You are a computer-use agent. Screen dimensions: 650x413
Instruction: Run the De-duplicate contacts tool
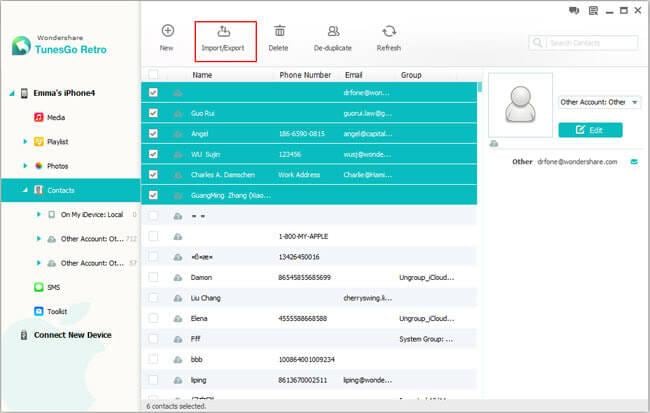coord(333,39)
